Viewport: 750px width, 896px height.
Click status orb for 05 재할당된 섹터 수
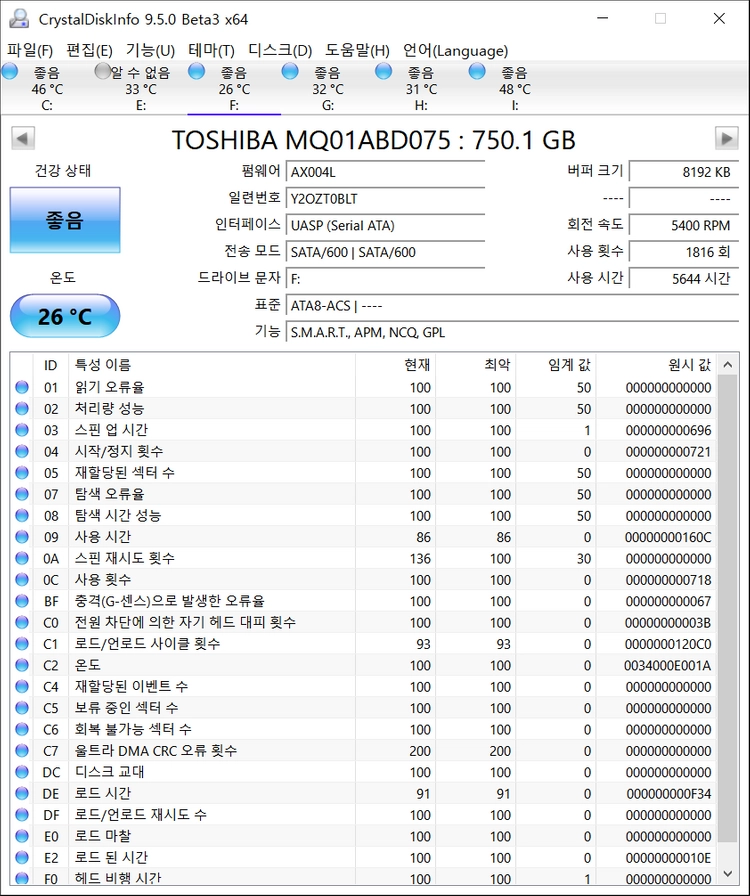pos(22,473)
